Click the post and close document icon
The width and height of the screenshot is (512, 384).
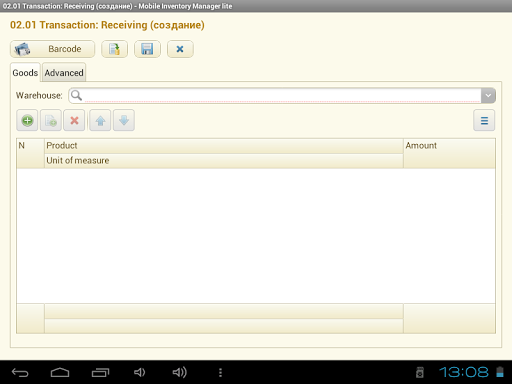click(x=114, y=49)
